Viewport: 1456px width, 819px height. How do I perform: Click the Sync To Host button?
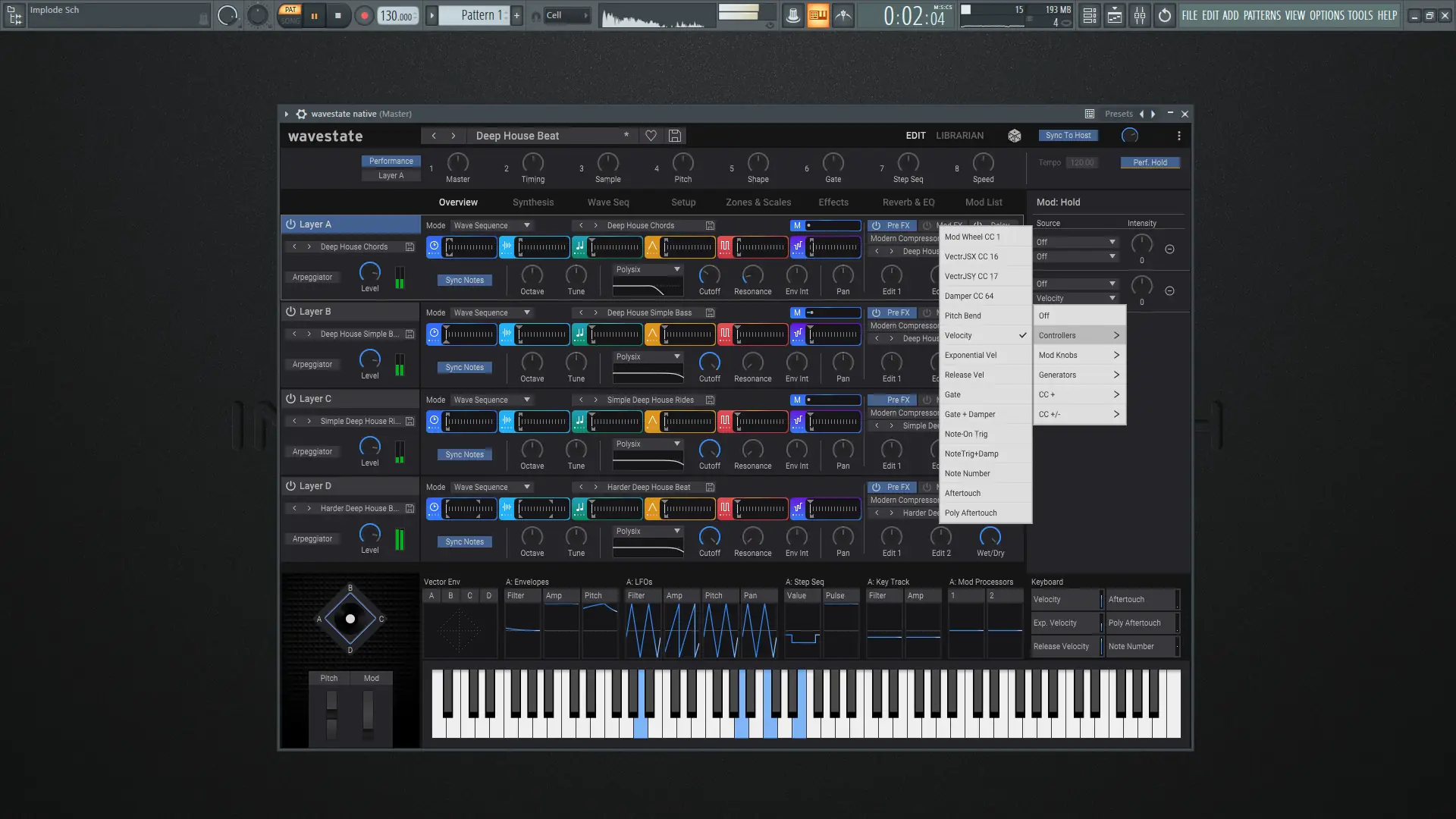[x=1068, y=136]
